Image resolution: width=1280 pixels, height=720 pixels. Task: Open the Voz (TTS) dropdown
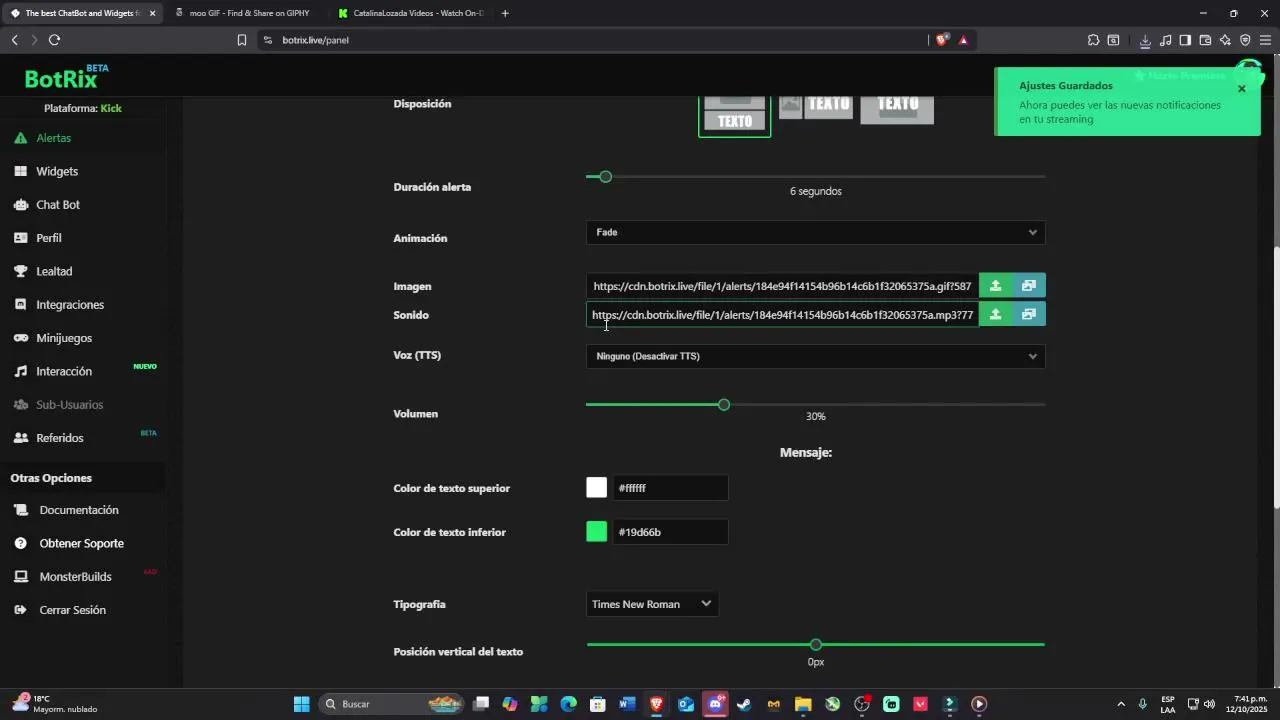(815, 356)
